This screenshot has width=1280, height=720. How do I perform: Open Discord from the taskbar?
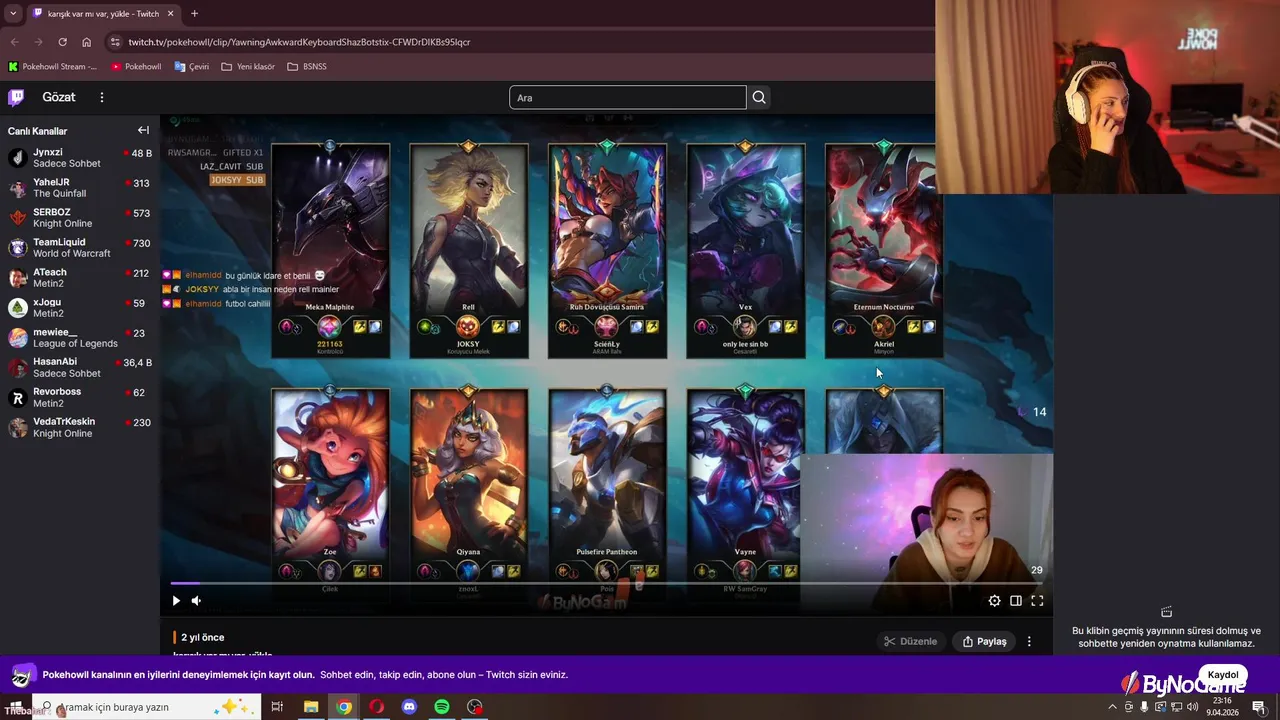coord(409,707)
